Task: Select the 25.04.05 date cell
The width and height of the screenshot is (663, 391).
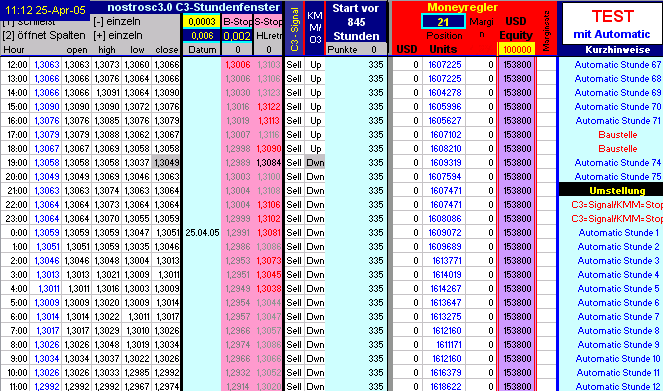Action: pyautogui.click(x=202, y=232)
